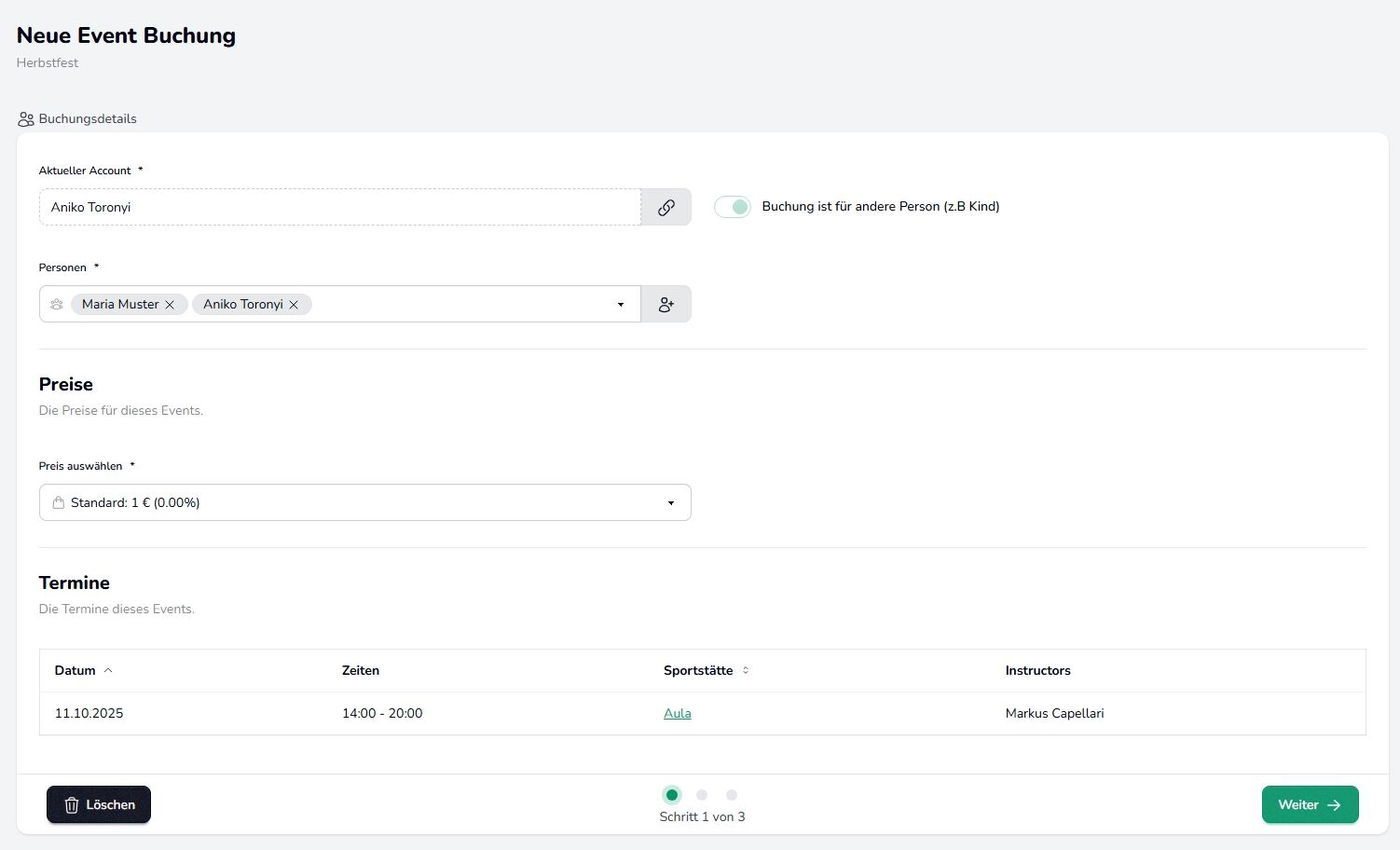The image size is (1400, 850).
Task: Click the link icon beside Aktueller Account
Action: 666,207
